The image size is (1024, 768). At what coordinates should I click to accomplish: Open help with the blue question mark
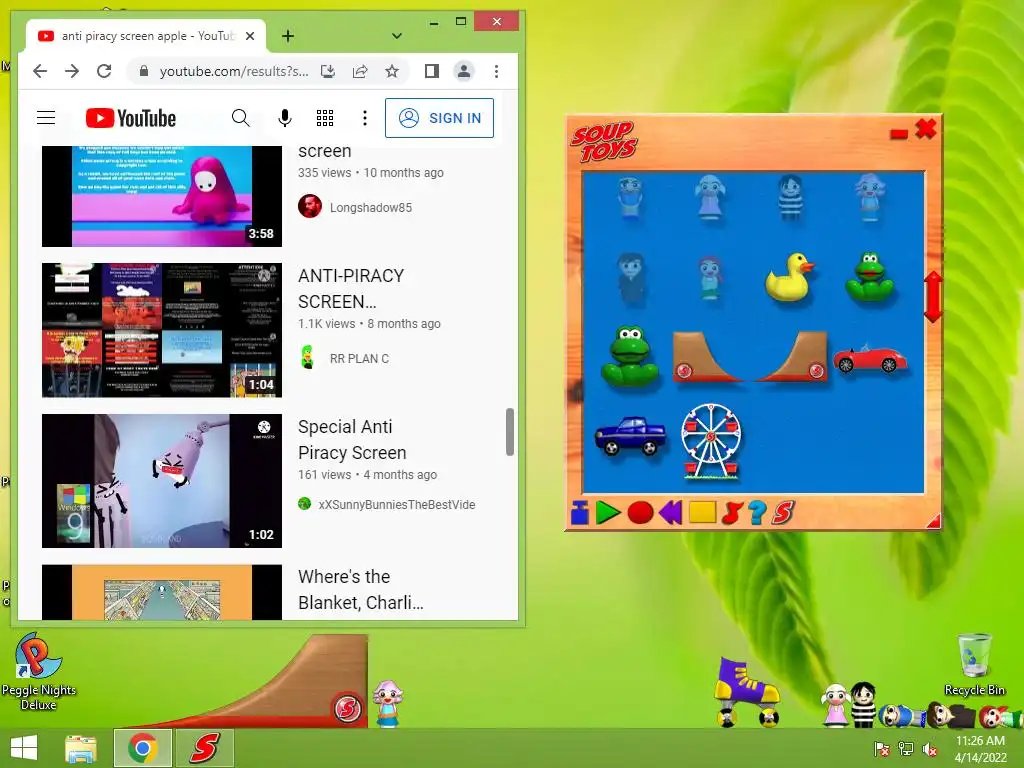[758, 513]
